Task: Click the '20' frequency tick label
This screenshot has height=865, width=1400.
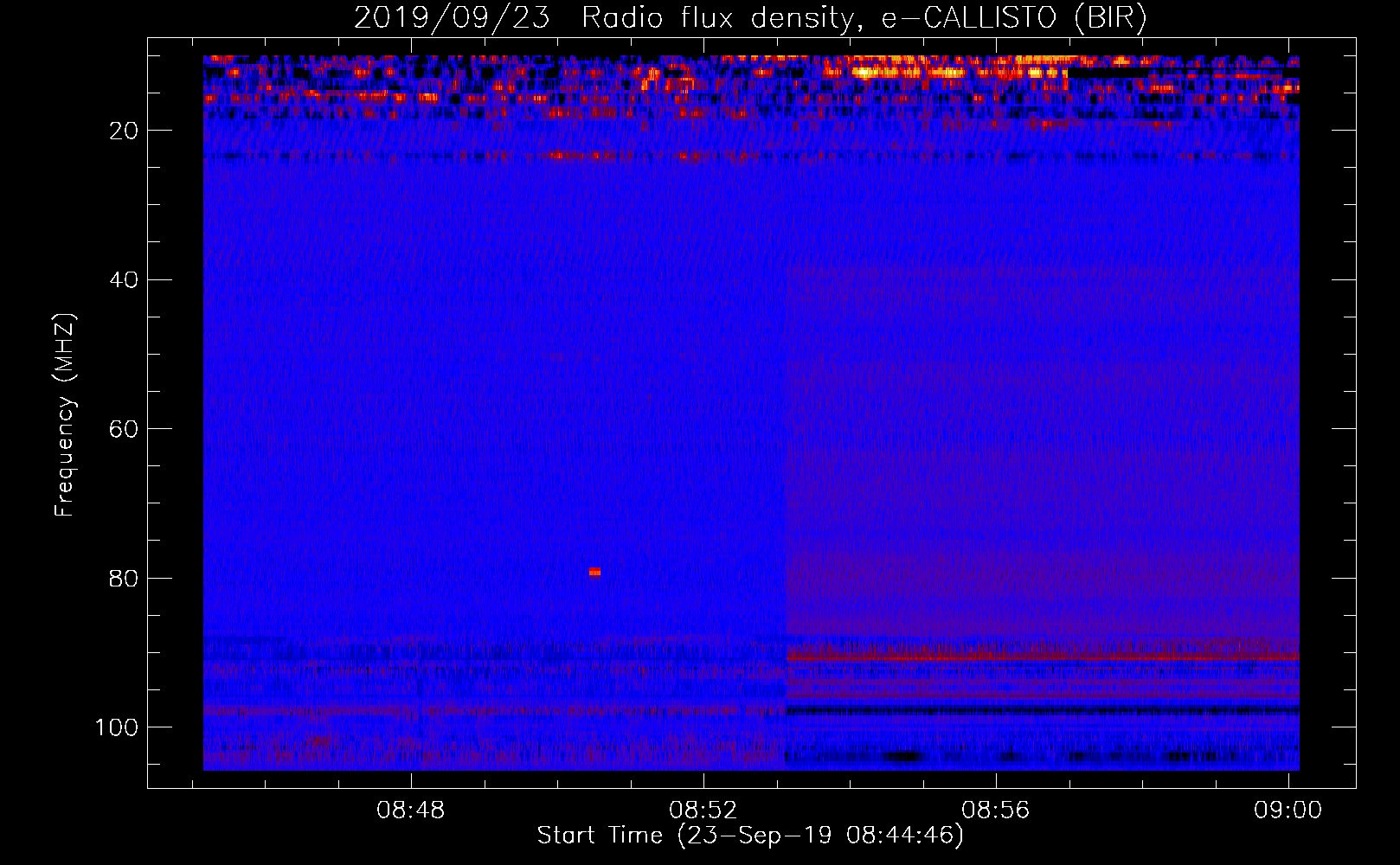Action: pos(125,131)
